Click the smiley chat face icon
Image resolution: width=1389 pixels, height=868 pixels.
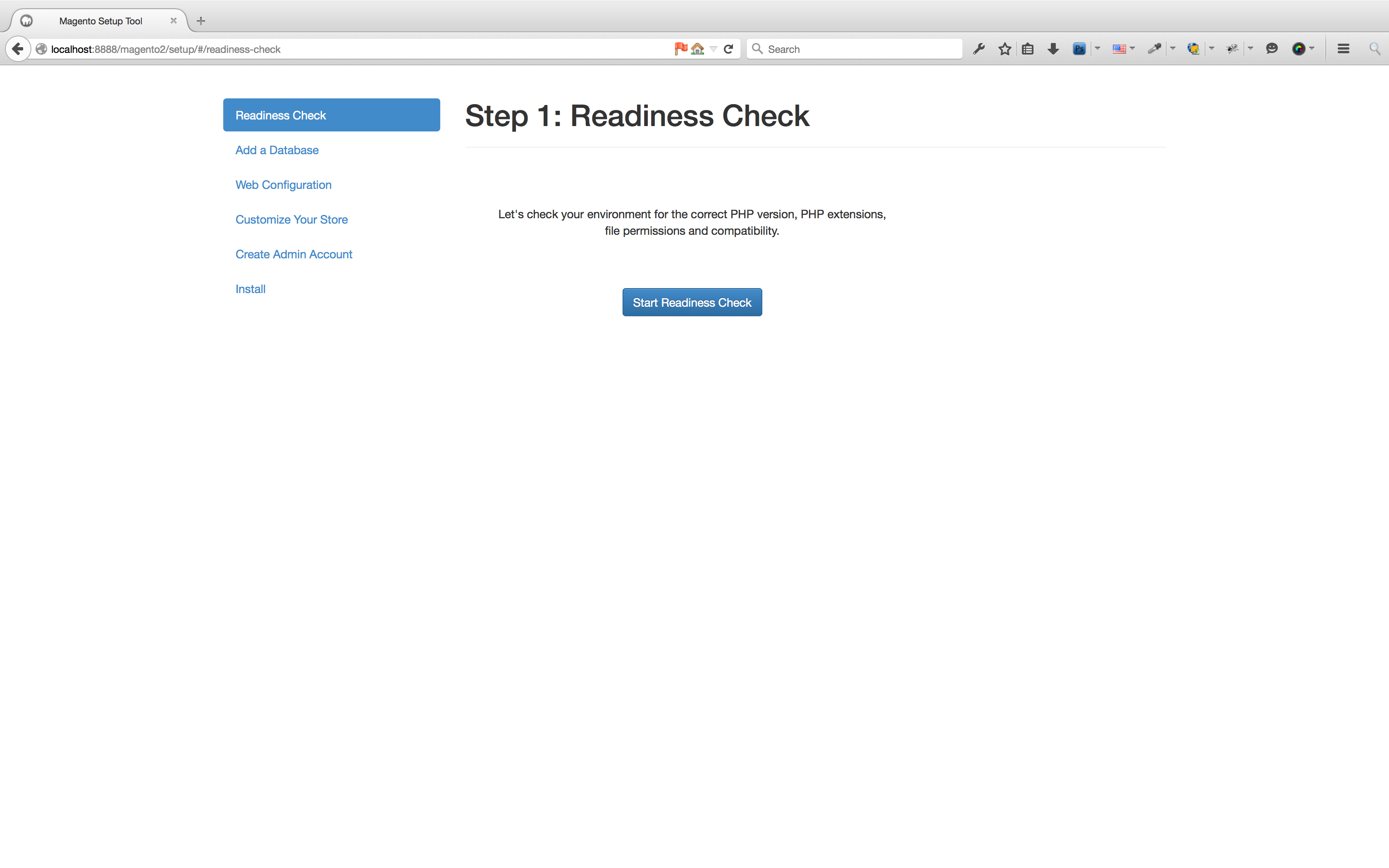click(1271, 49)
